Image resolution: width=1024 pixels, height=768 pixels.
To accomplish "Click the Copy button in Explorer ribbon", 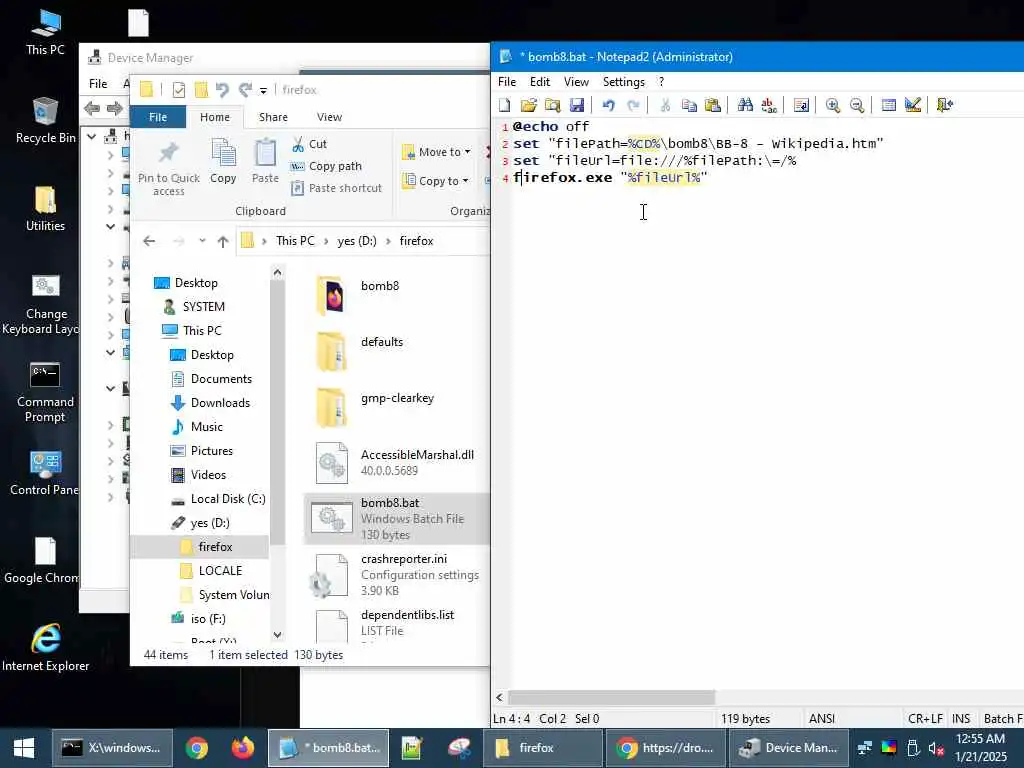I will [223, 161].
